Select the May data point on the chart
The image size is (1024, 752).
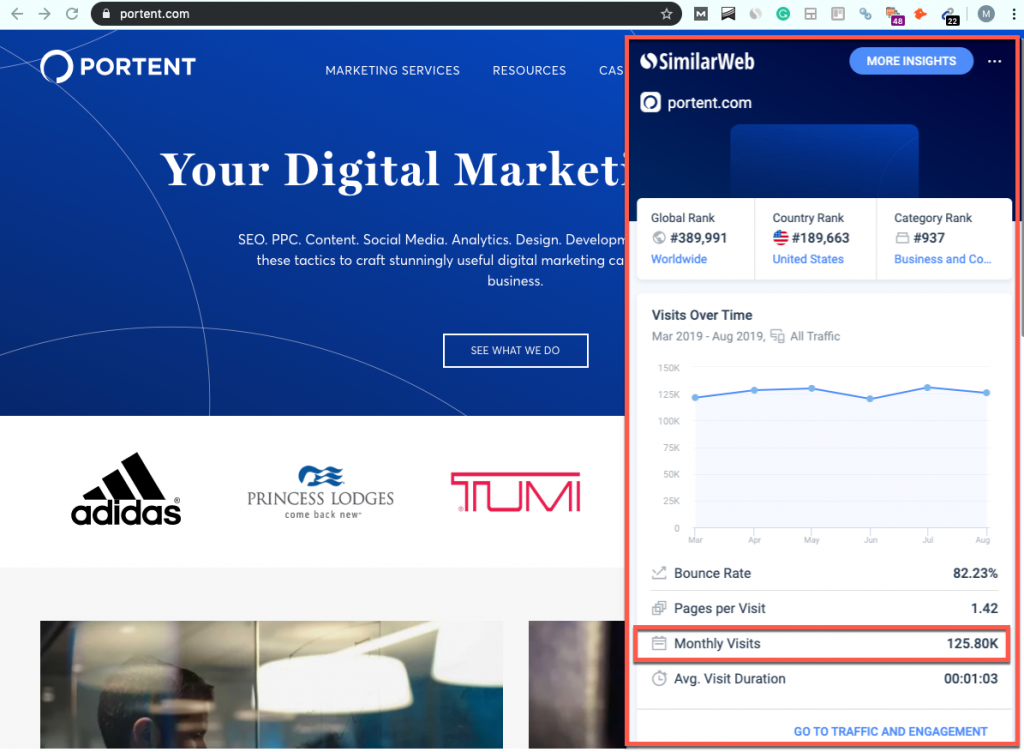coord(812,388)
